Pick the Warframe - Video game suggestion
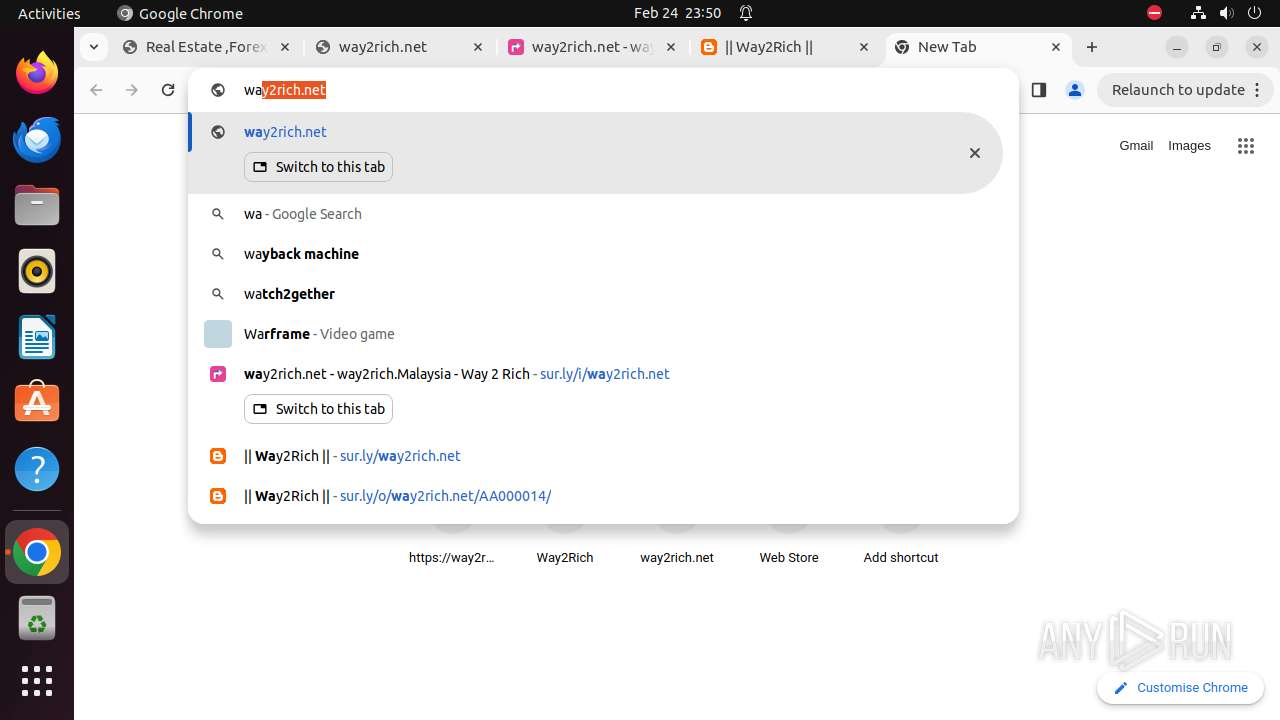The image size is (1280, 720). (x=603, y=334)
